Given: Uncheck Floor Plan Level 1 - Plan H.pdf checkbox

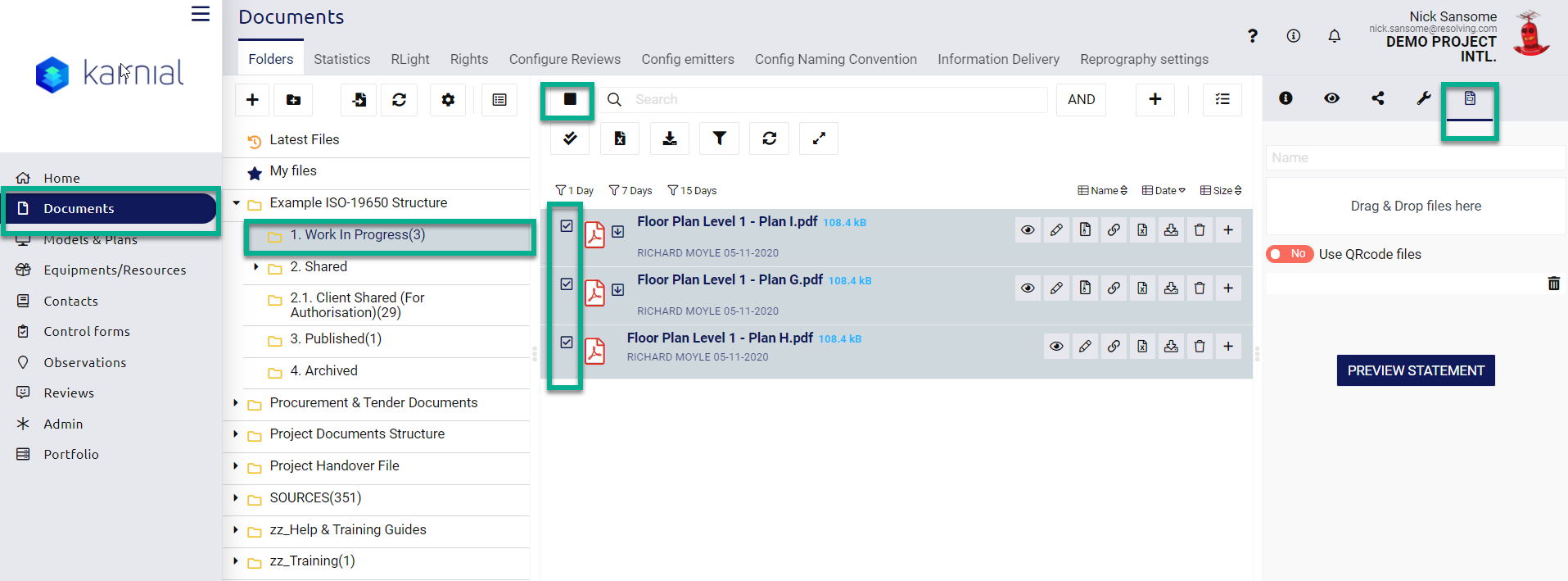Looking at the screenshot, I should pos(567,342).
